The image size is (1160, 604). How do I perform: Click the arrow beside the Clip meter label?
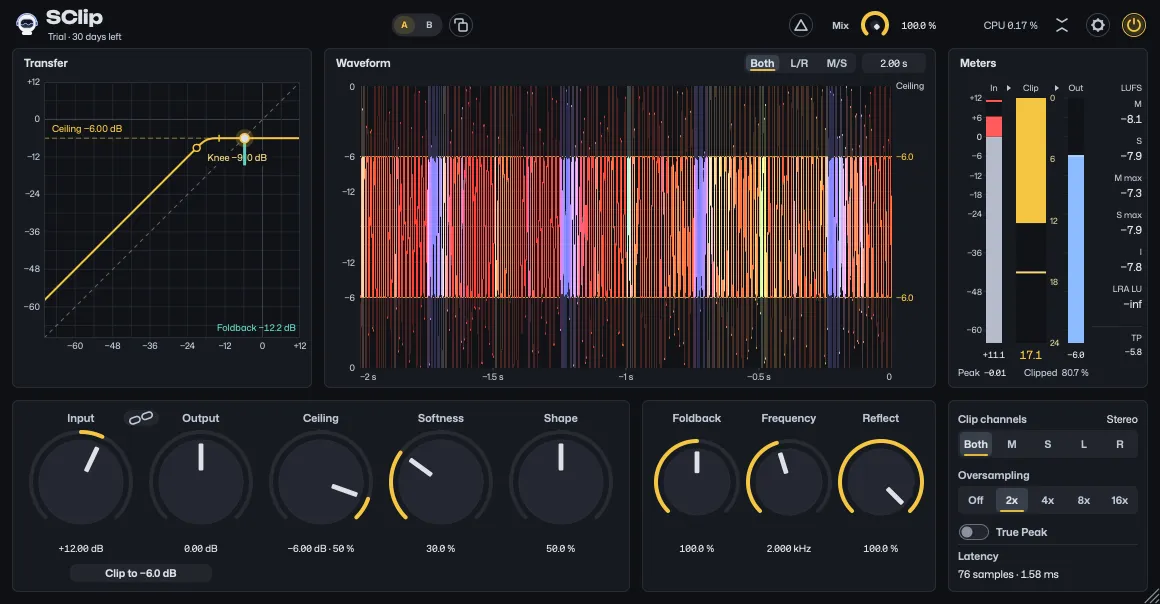[x=1056, y=88]
